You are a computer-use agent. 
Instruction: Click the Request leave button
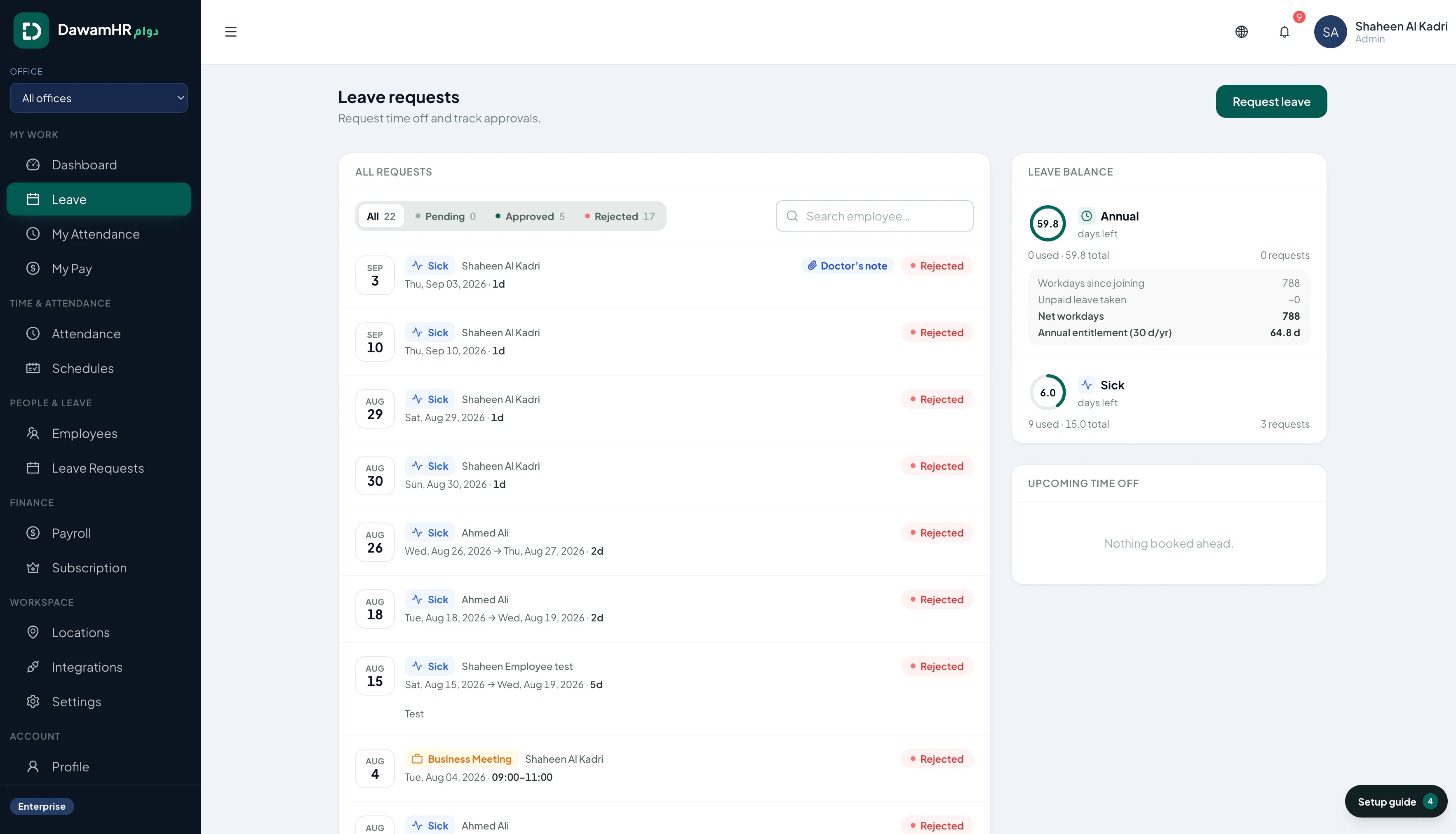(1271, 101)
